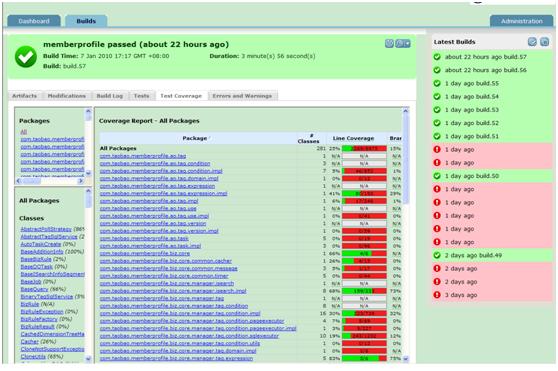Open package com.taobao.memberprofile.biz.core.manager.tag.condition.utils
The image size is (558, 371).
180,343
